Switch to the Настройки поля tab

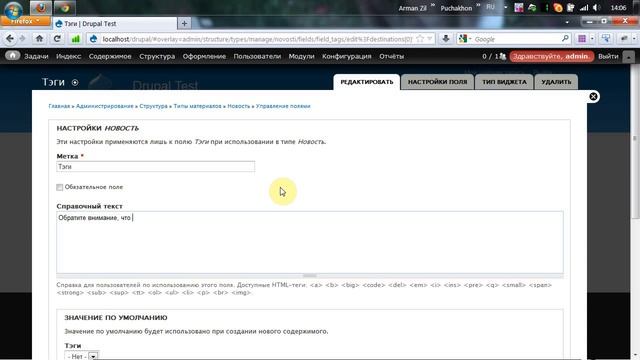pos(437,82)
